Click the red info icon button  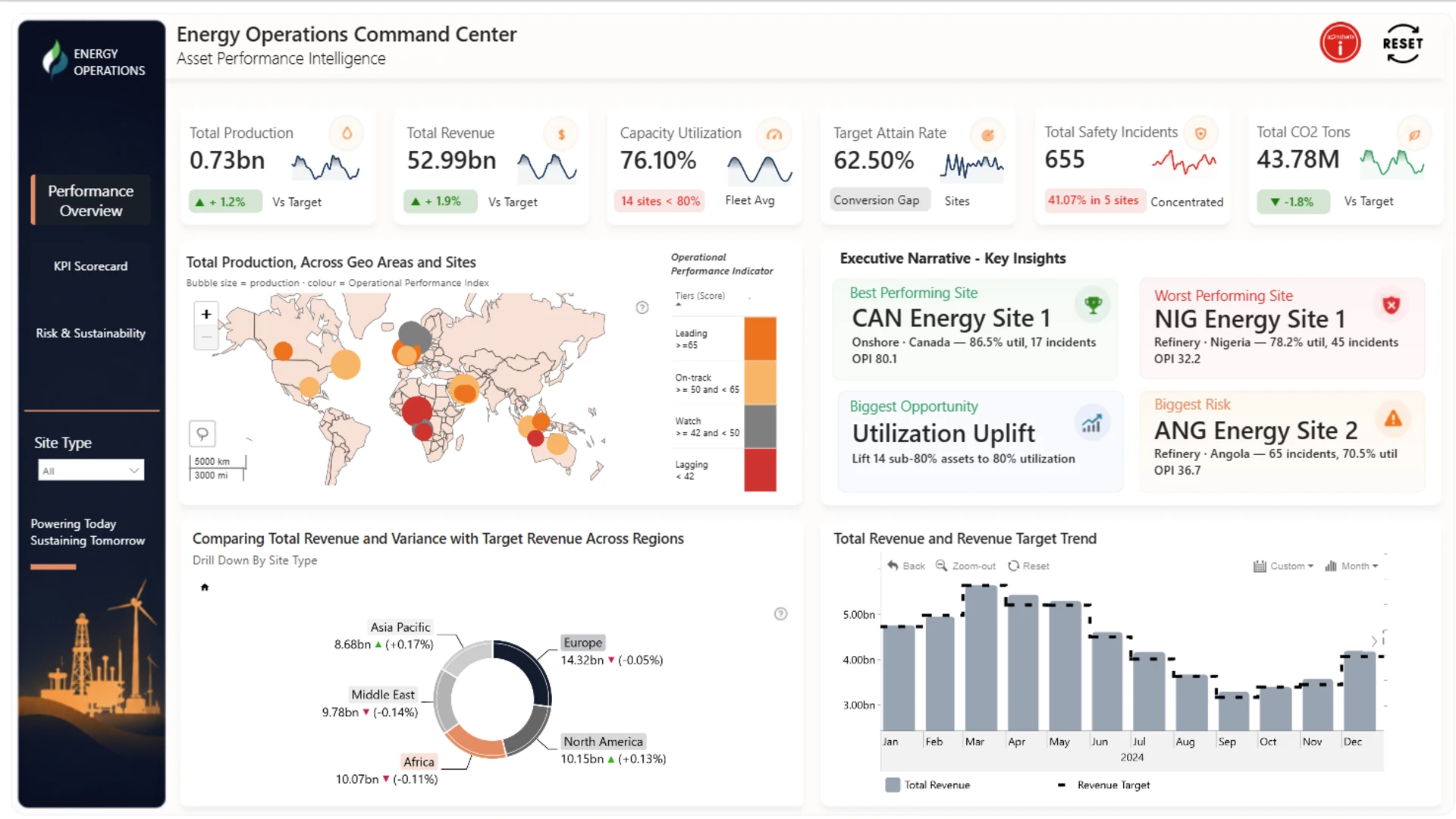click(x=1340, y=43)
